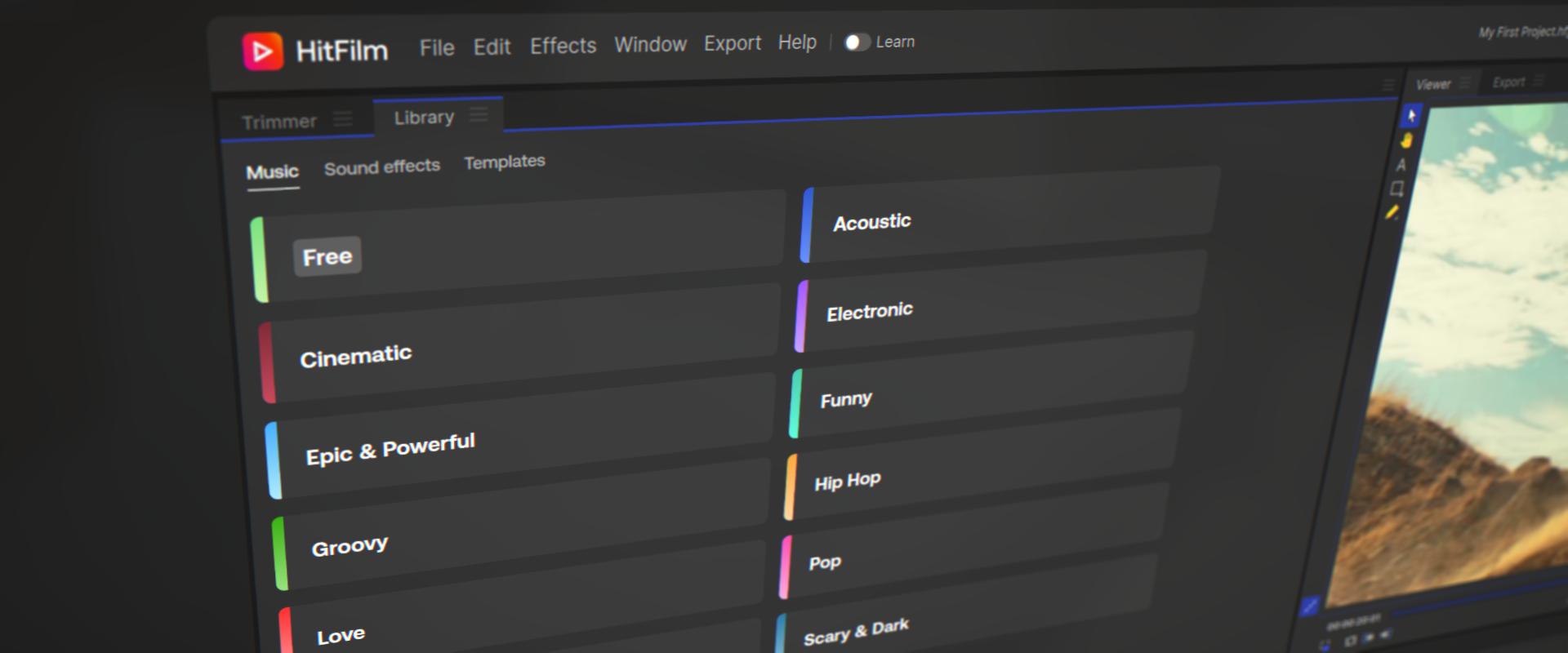Open the Groovy music category

click(520, 525)
